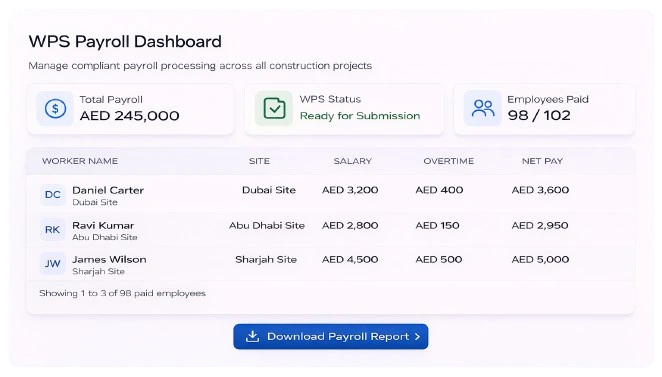The height and width of the screenshot is (377, 662).
Task: Select net pay value AED 3,600
Action: pos(540,190)
